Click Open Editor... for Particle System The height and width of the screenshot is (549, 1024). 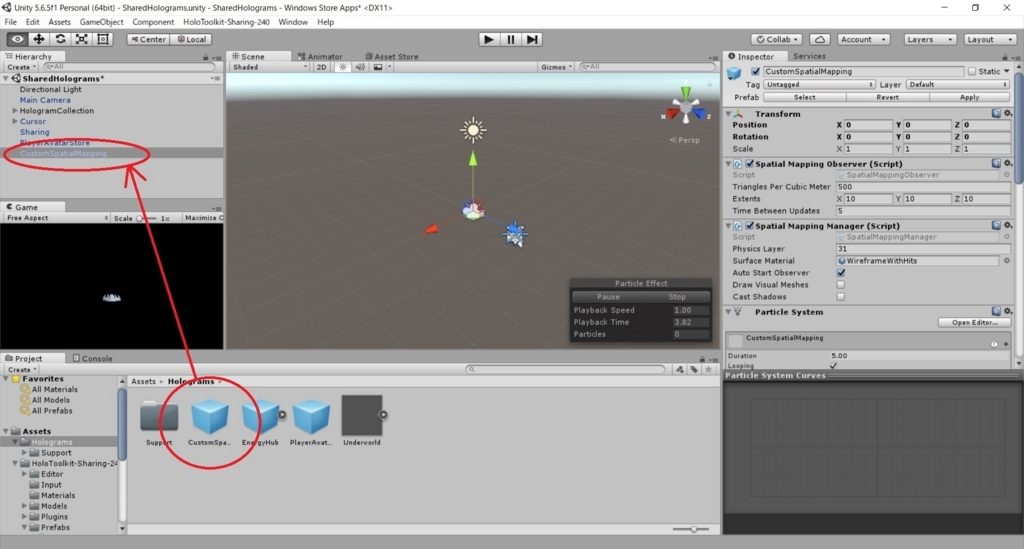point(974,322)
